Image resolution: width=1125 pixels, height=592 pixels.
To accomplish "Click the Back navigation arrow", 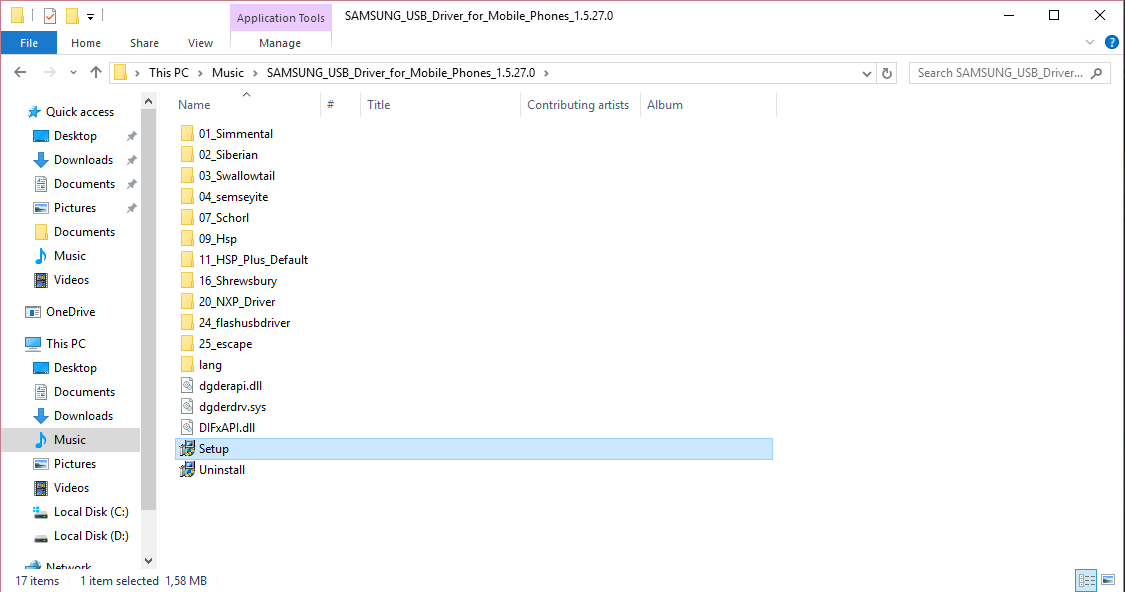I will pyautogui.click(x=20, y=72).
